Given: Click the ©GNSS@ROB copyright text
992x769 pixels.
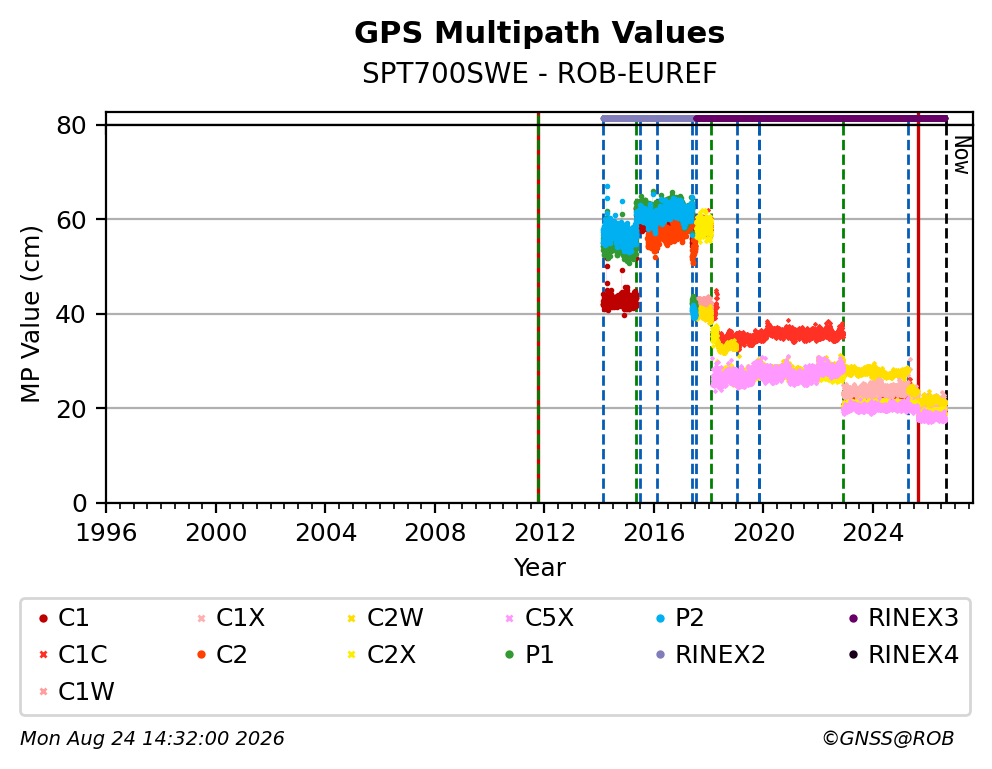Looking at the screenshot, I should click(x=888, y=738).
